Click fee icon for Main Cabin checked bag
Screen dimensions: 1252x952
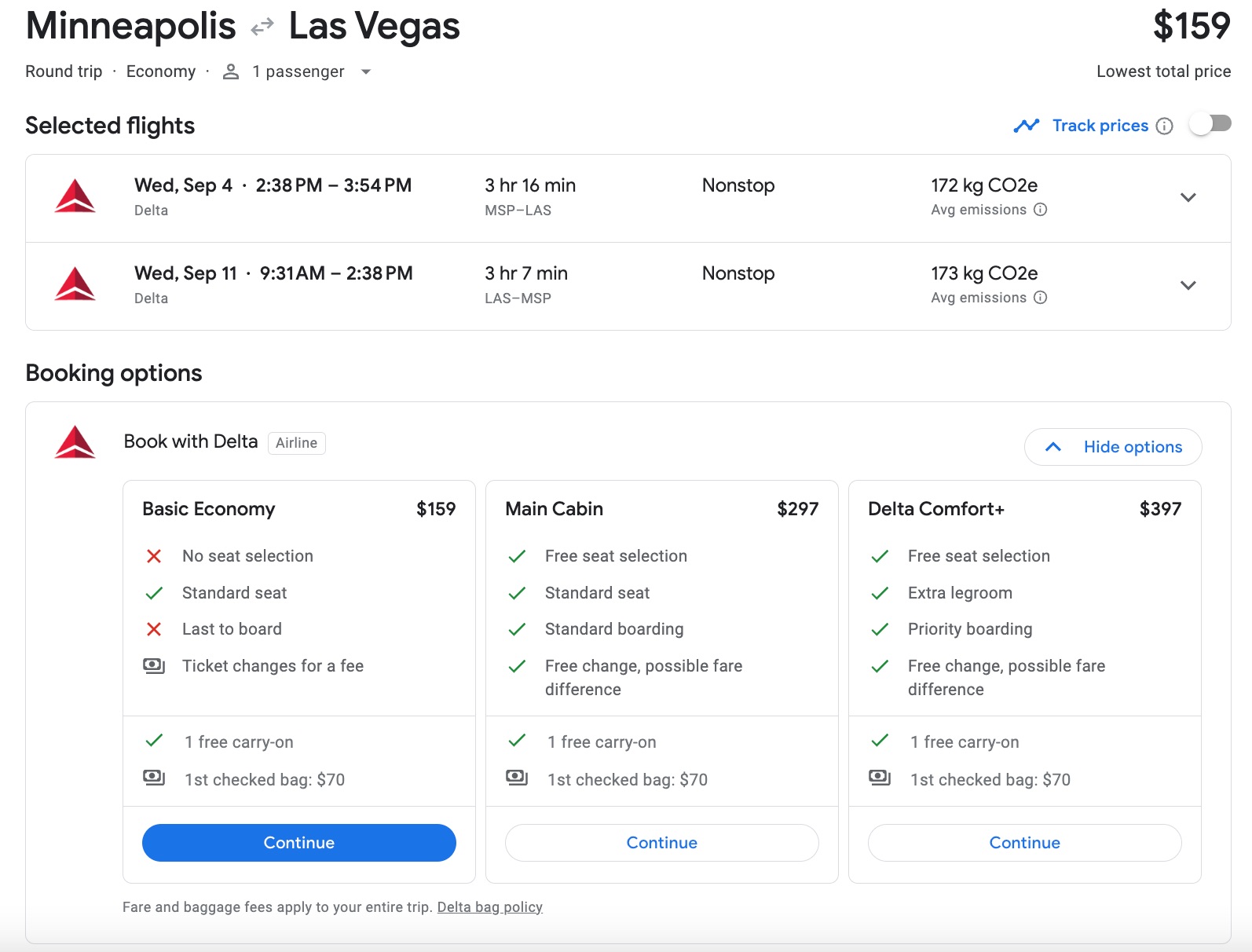(517, 778)
